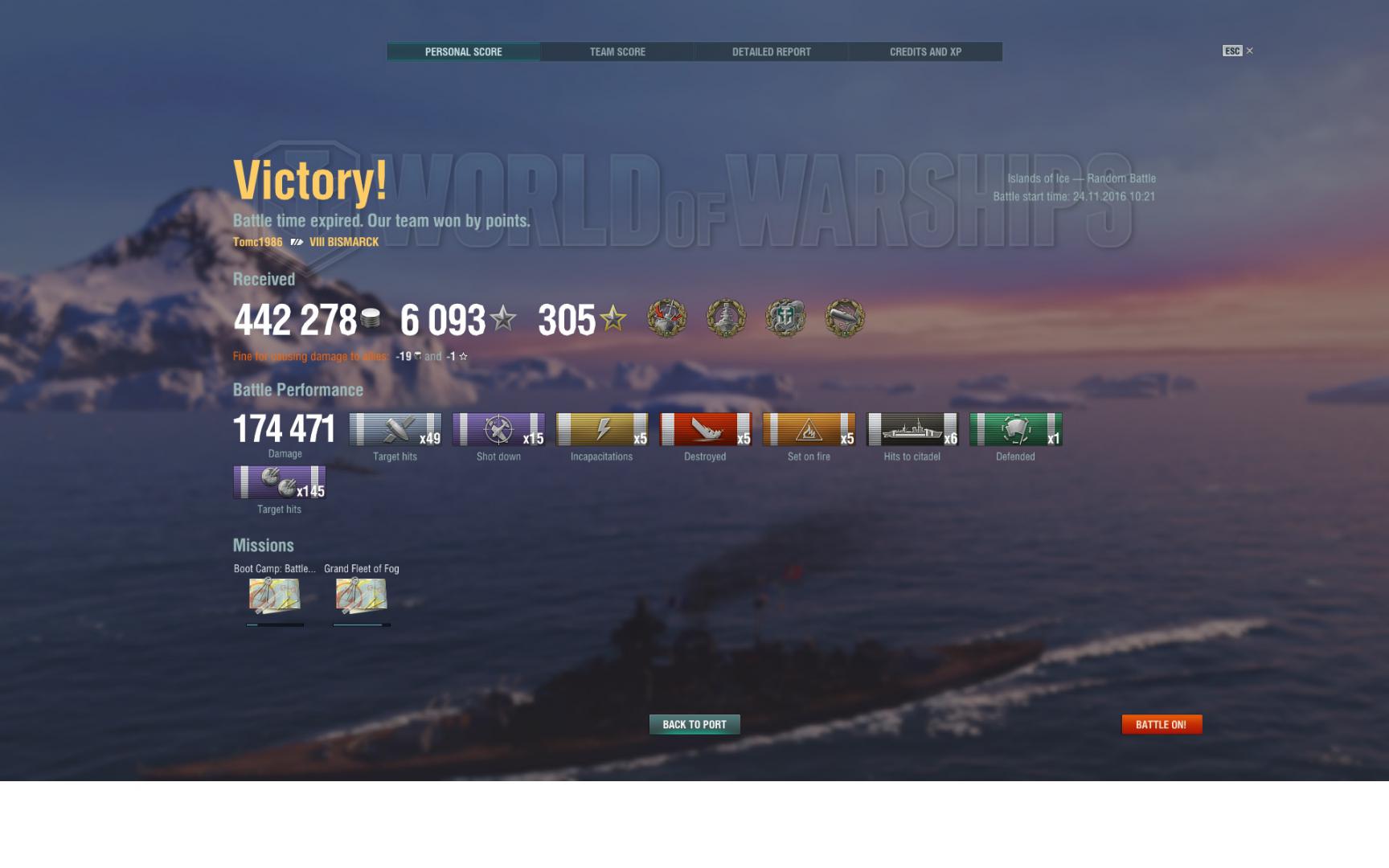Click the Shot down x15 ribbon
This screenshot has height=868, width=1389.
[498, 429]
